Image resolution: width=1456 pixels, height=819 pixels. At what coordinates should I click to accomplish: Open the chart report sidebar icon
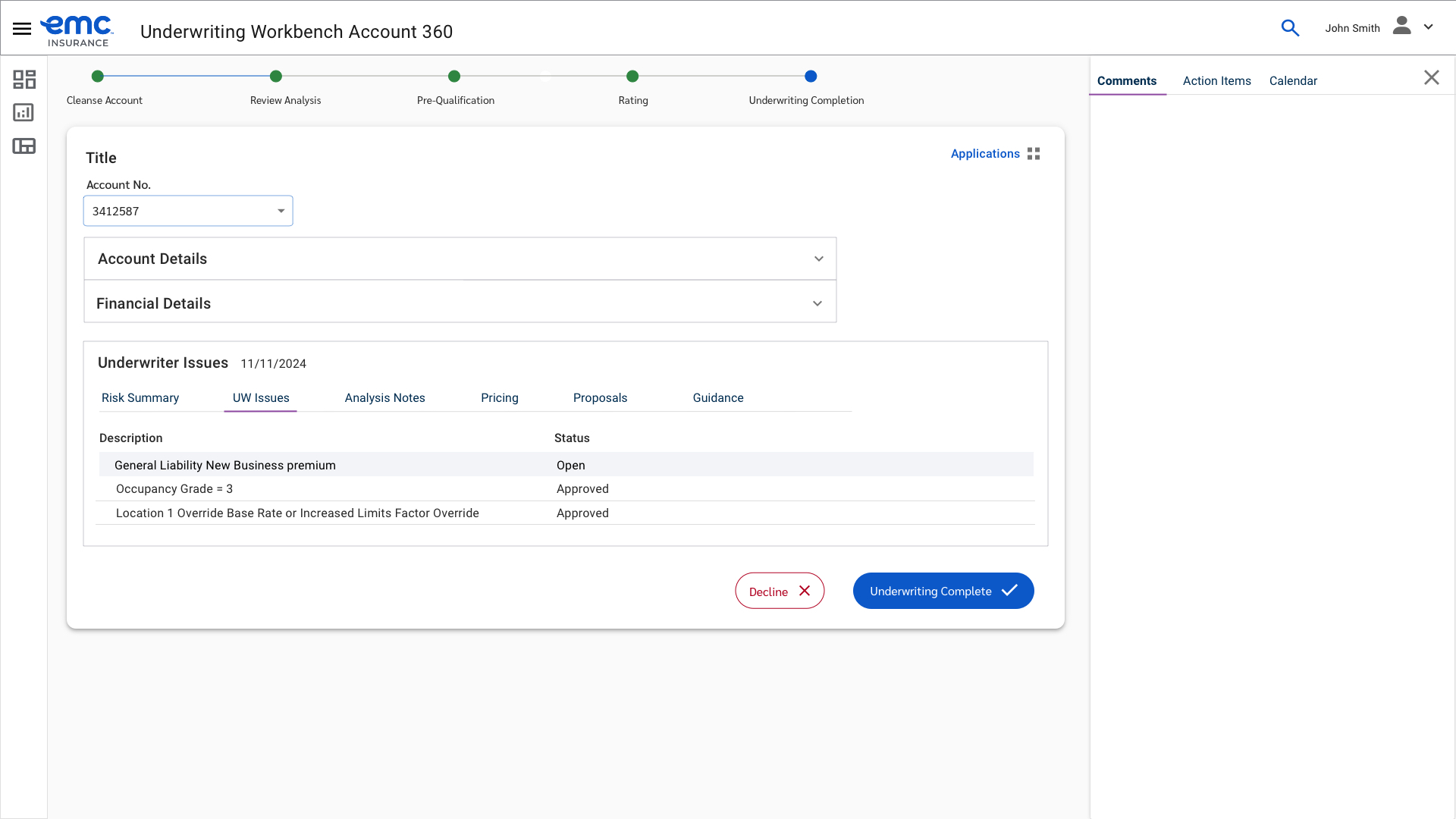24,113
